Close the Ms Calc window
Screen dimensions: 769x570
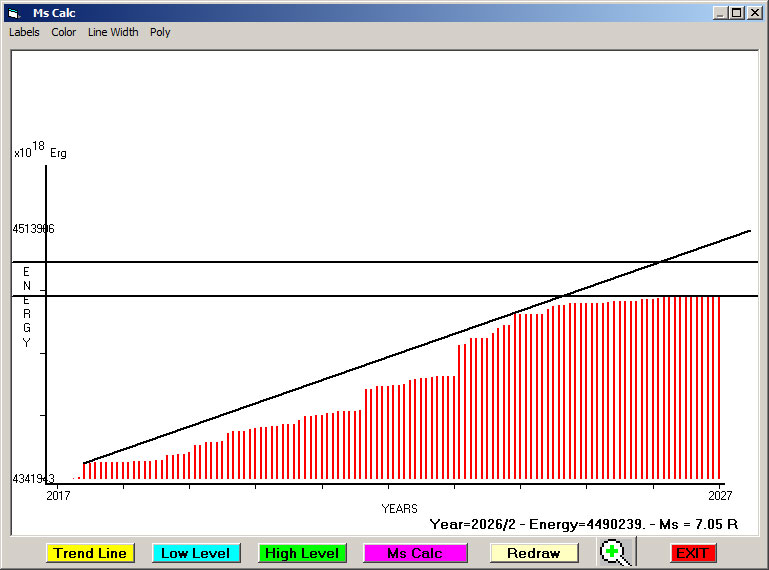755,13
